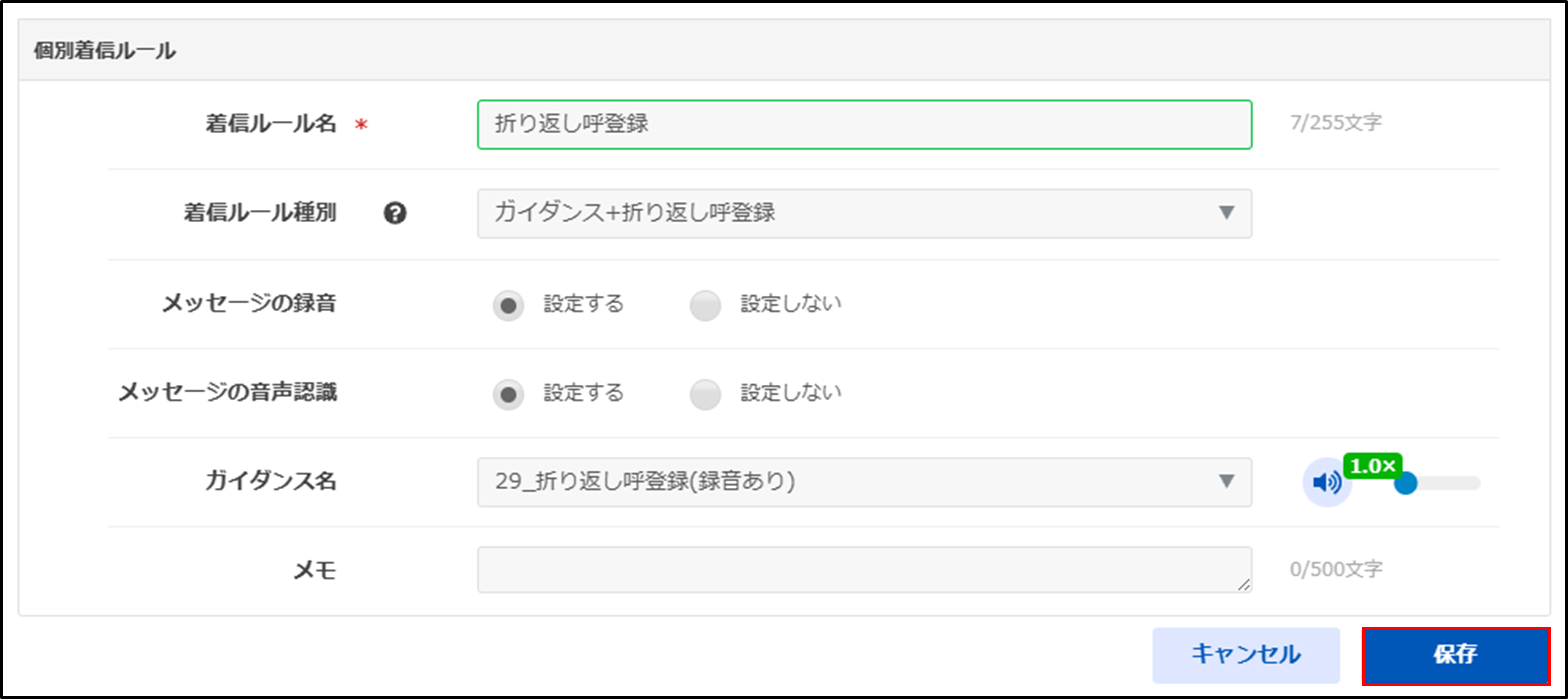
Task: Select 設定しない for メッセージの録音
Action: [x=706, y=306]
